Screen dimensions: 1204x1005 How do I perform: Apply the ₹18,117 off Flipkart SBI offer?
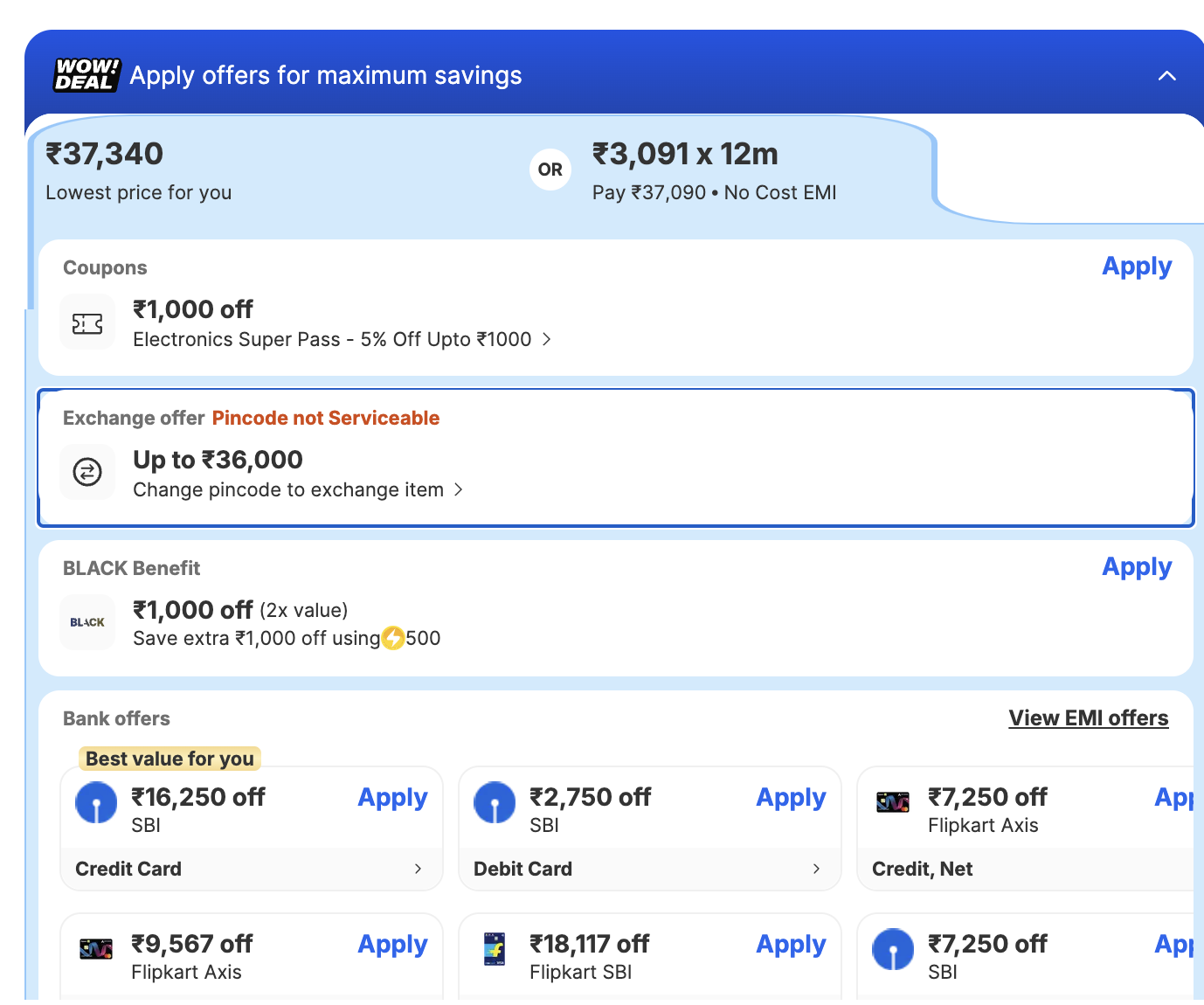[x=791, y=945]
